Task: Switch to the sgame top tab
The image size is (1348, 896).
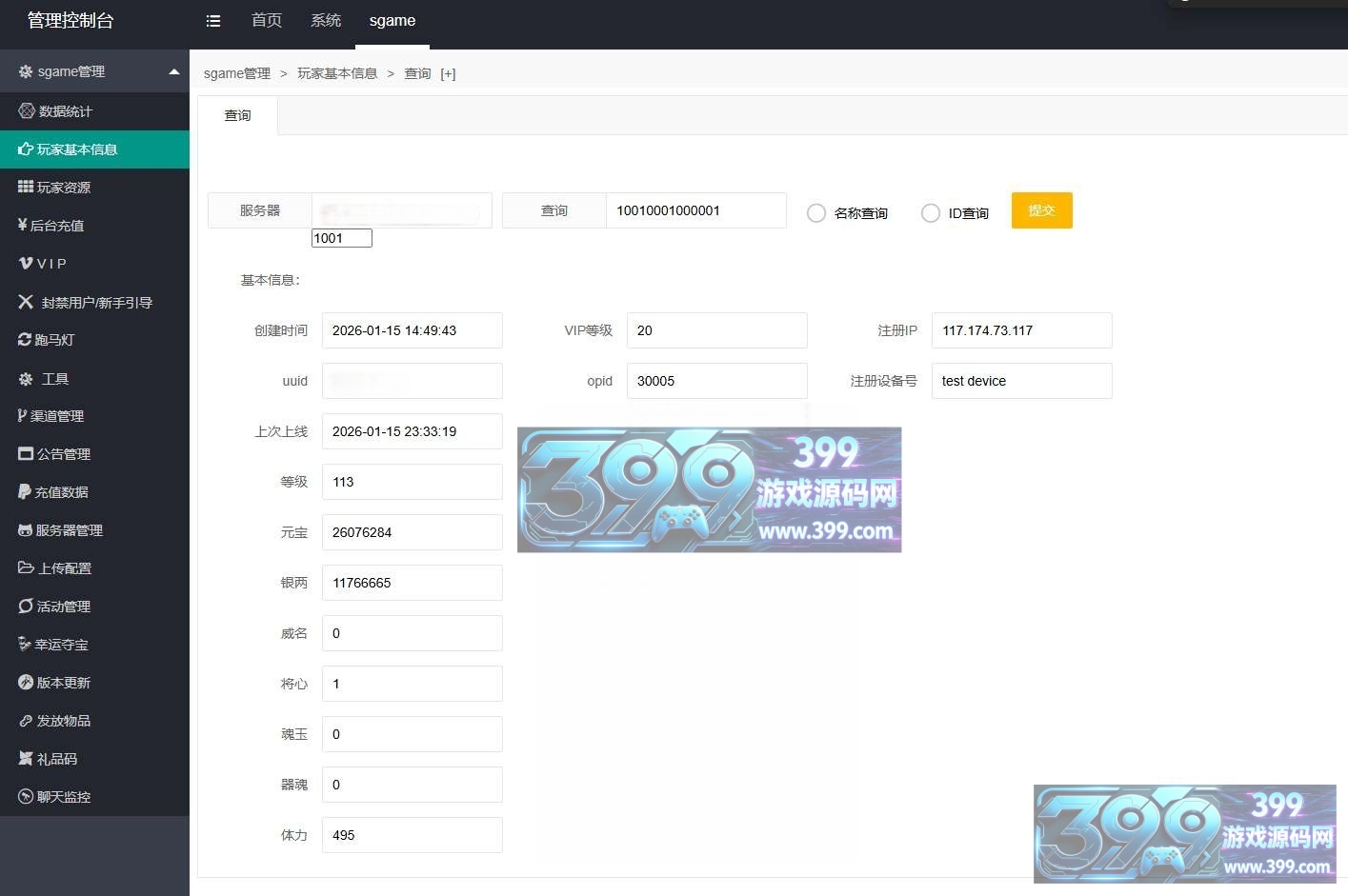Action: tap(392, 21)
